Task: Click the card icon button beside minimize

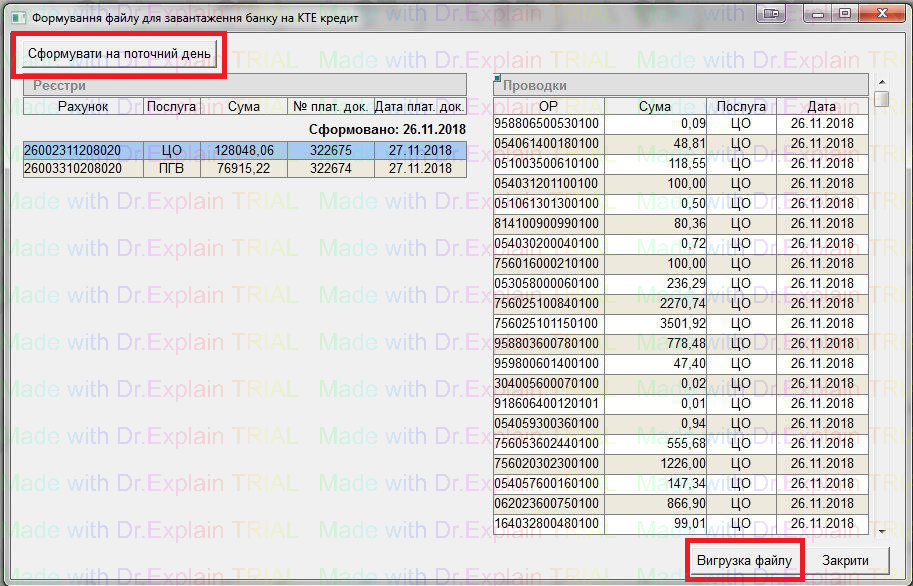Action: point(773,13)
